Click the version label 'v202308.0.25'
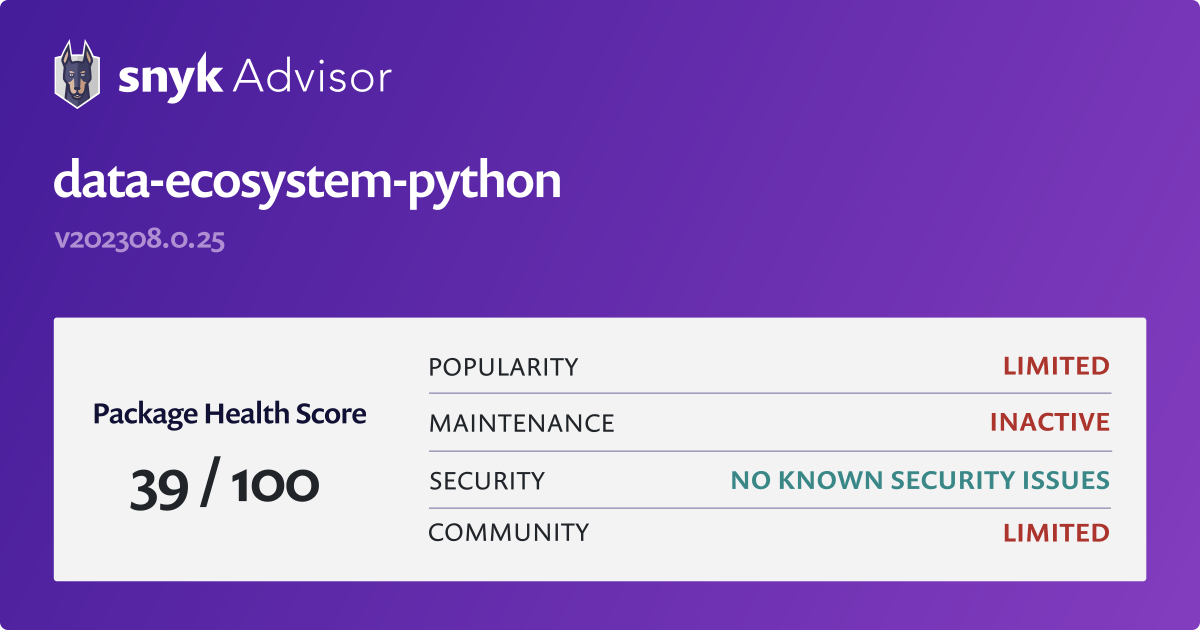Screen dimensions: 1200x630 click(139, 241)
